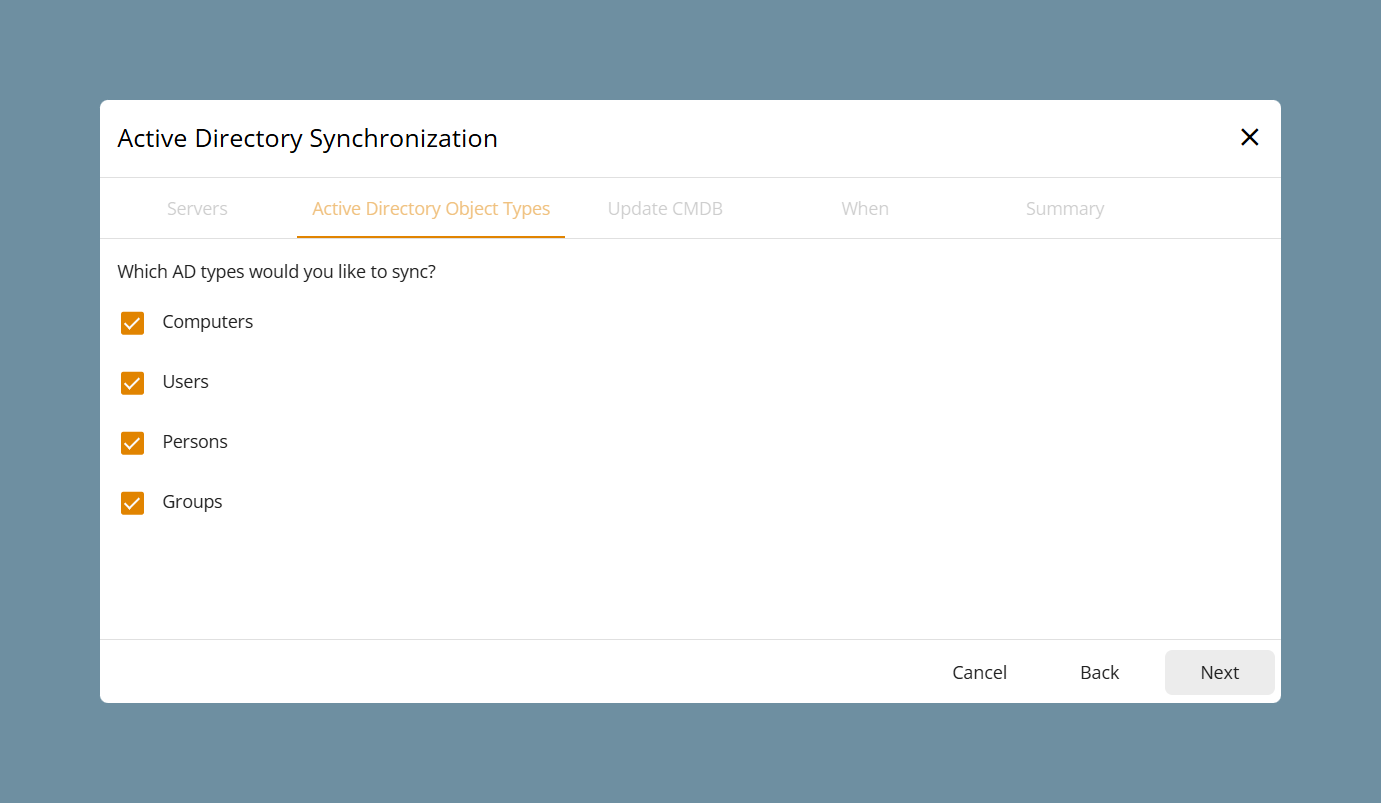Close the Active Directory Synchronization dialog
This screenshot has height=803, width=1381.
coord(1249,138)
